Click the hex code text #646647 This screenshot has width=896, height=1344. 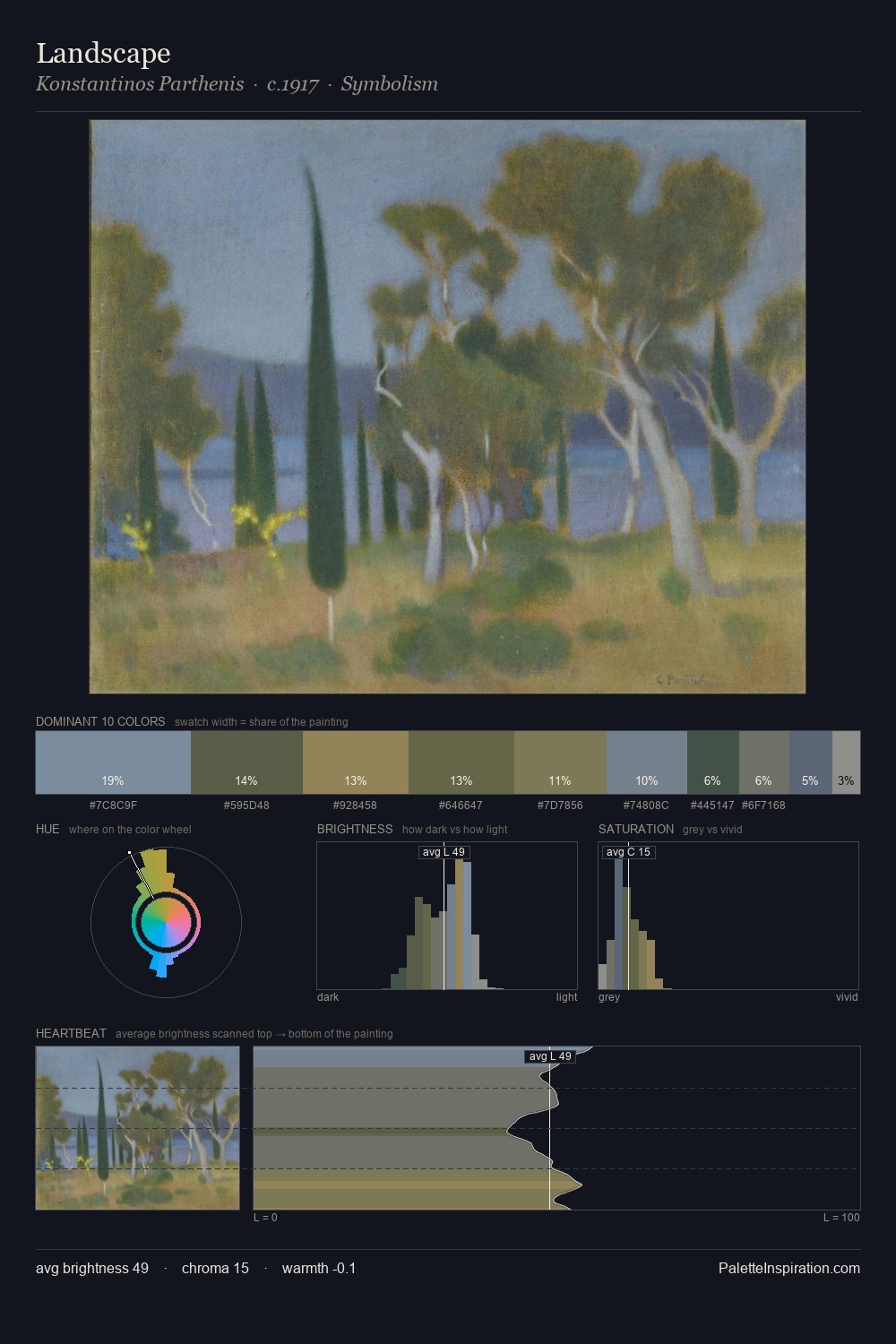click(x=461, y=806)
